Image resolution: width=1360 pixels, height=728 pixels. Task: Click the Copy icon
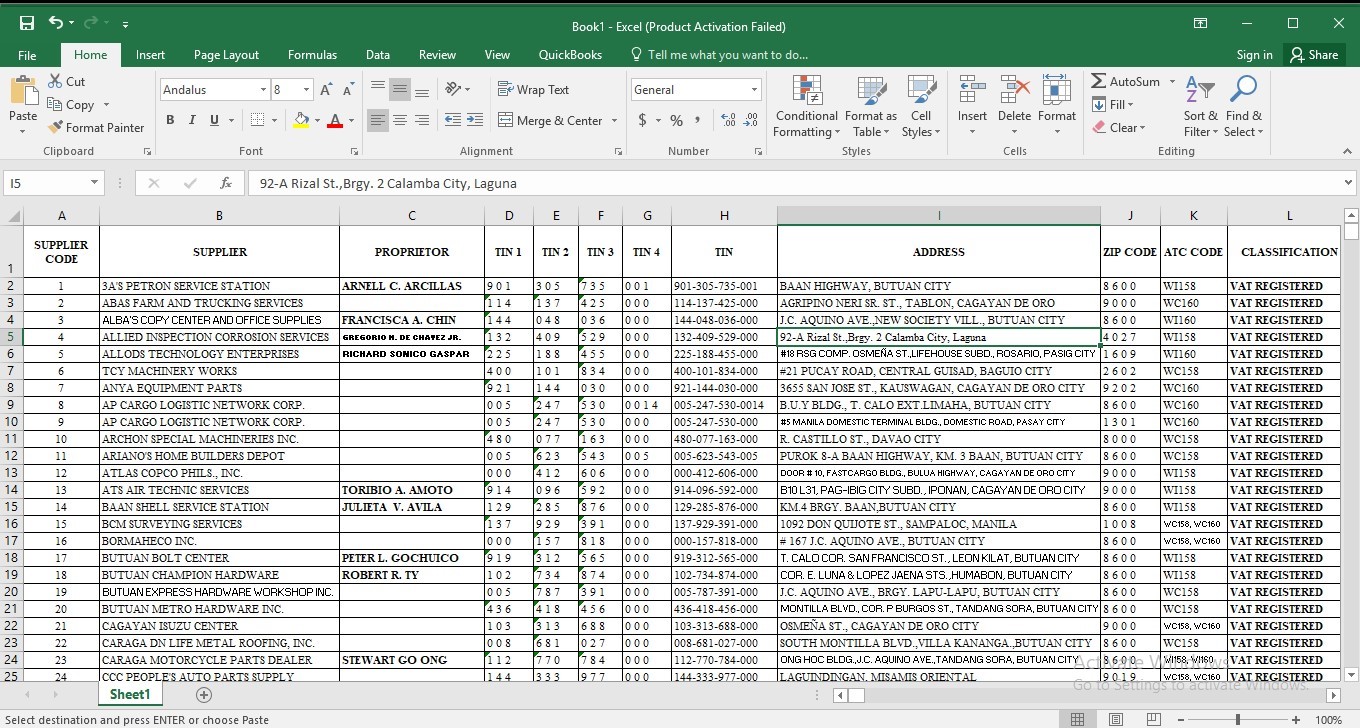pos(55,104)
